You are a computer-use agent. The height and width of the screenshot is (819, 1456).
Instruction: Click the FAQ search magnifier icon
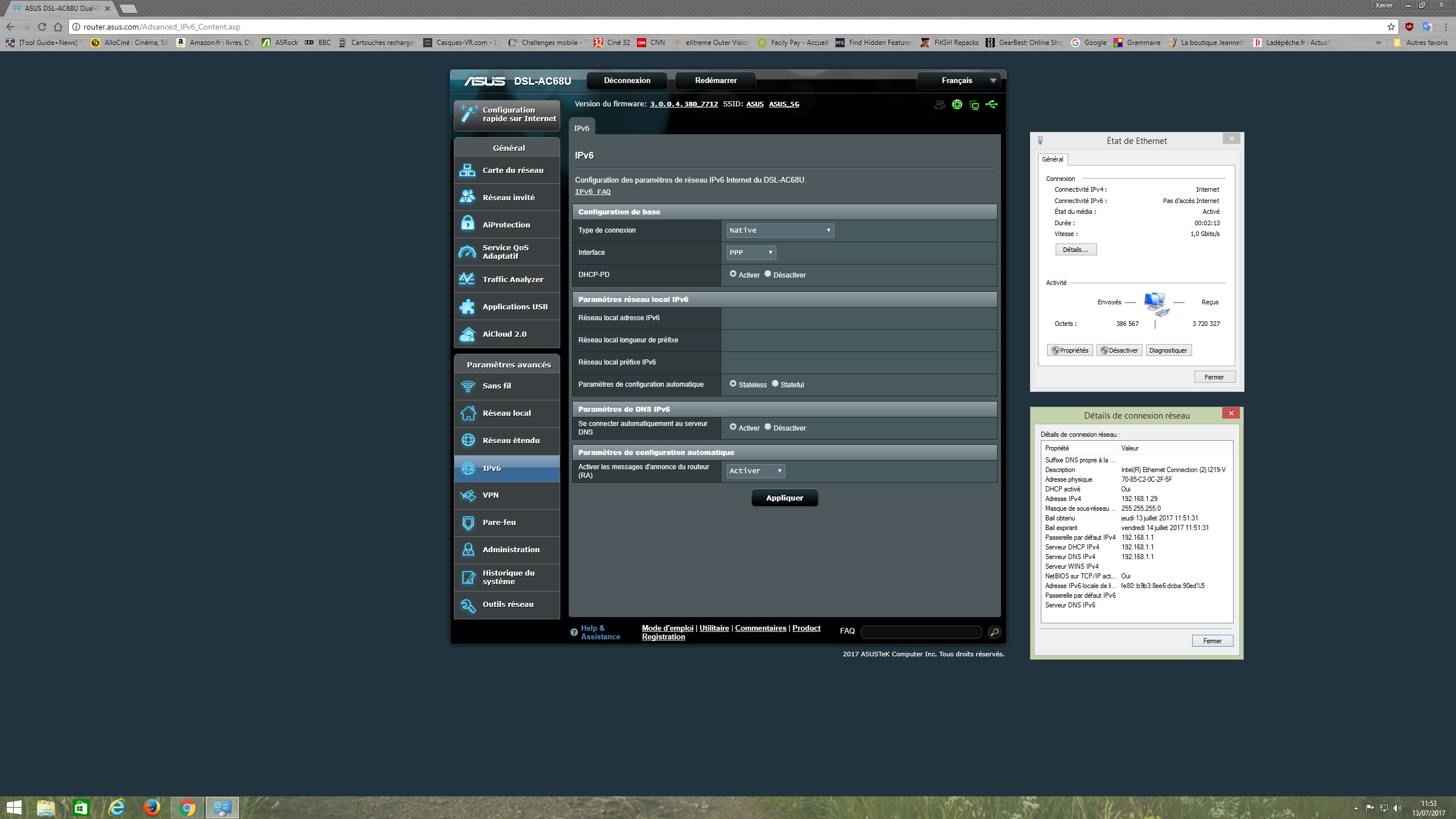tap(994, 632)
